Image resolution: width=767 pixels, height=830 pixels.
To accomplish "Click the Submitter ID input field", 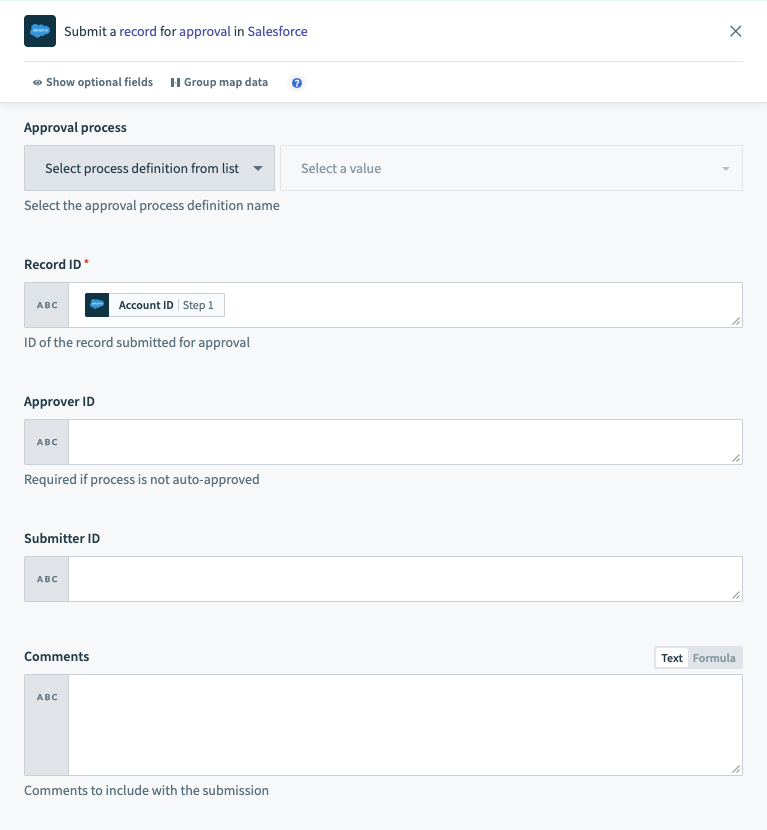I will 400,578.
